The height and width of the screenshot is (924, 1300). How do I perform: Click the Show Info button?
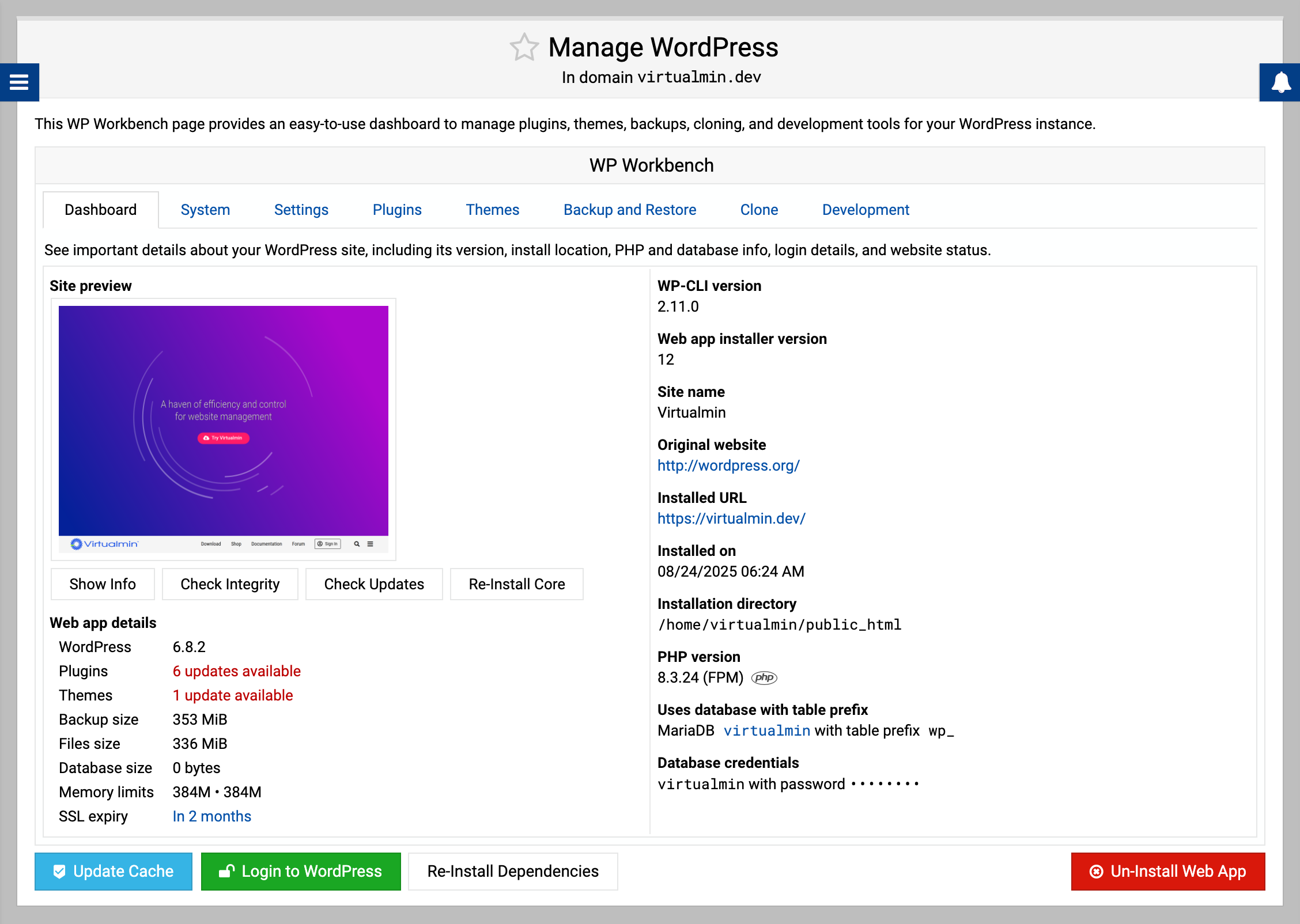(x=103, y=584)
